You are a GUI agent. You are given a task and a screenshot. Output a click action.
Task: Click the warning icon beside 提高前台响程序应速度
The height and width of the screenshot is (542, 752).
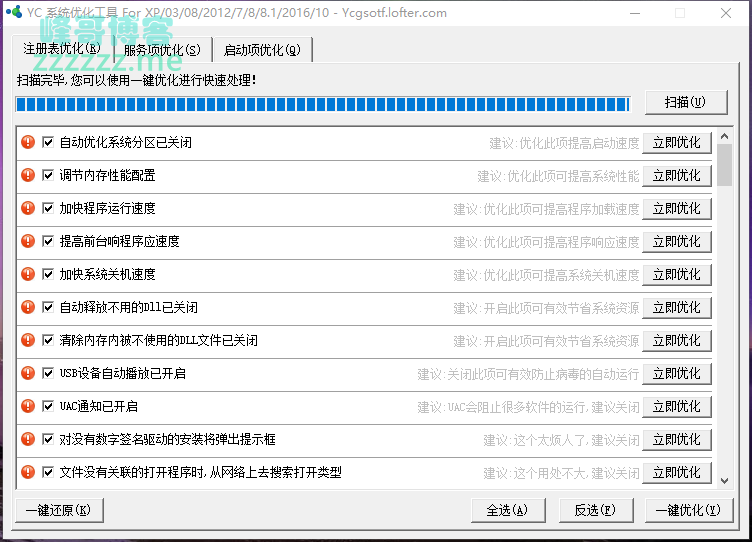[x=28, y=241]
